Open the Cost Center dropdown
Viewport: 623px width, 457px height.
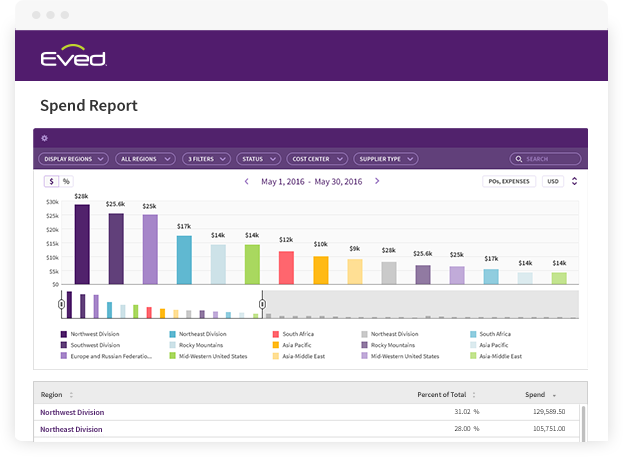(317, 159)
